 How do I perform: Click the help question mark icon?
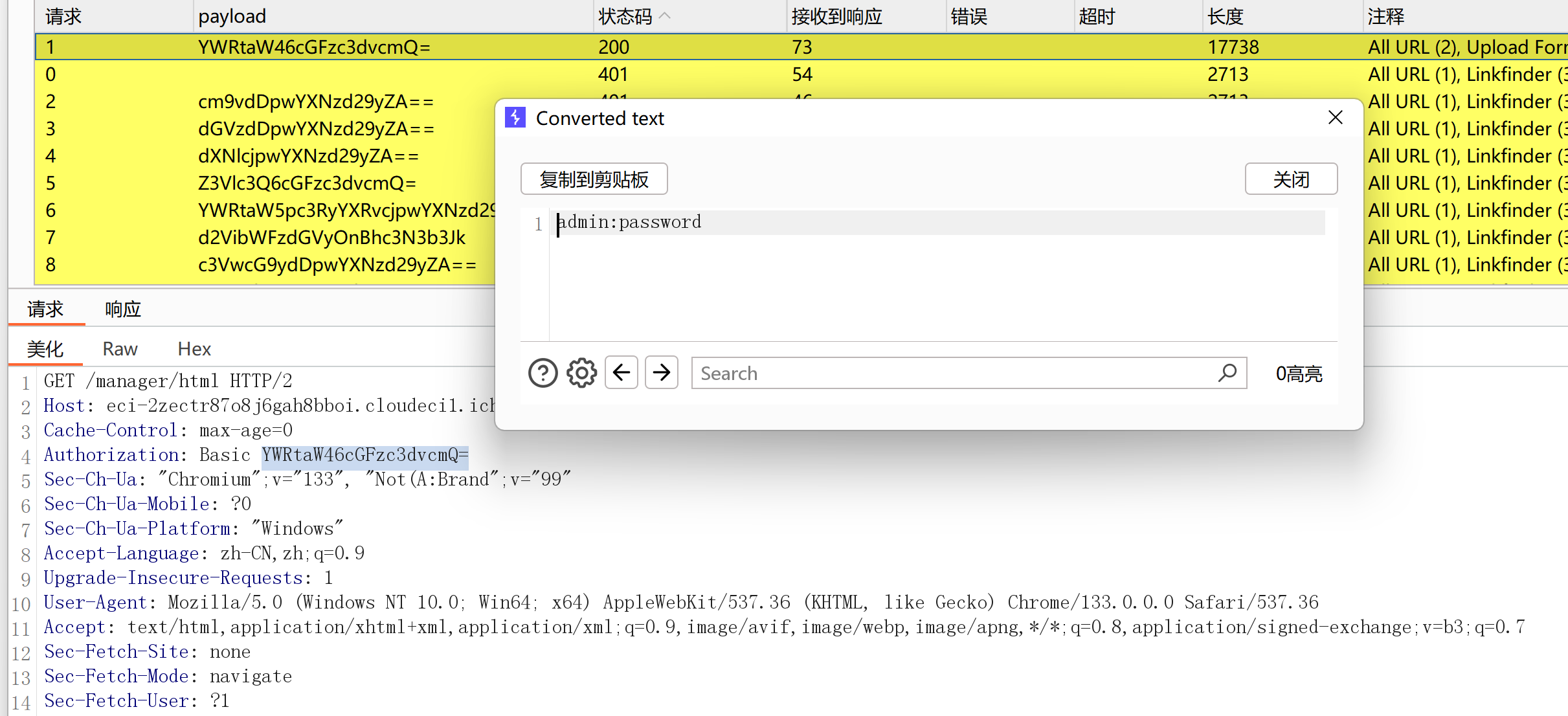(x=543, y=374)
